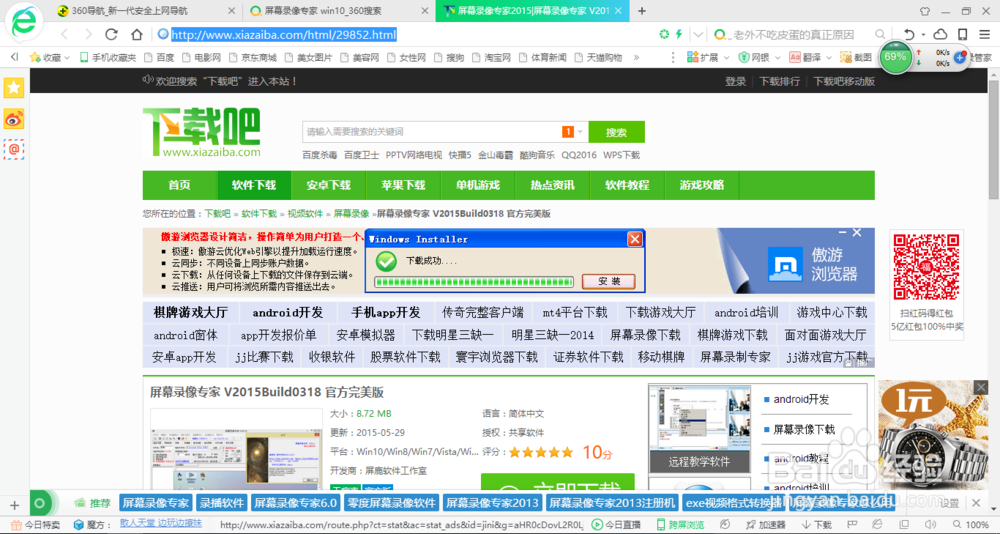Select 单机游戏 in the green navigation
This screenshot has width=1000, height=534.
(x=478, y=185)
